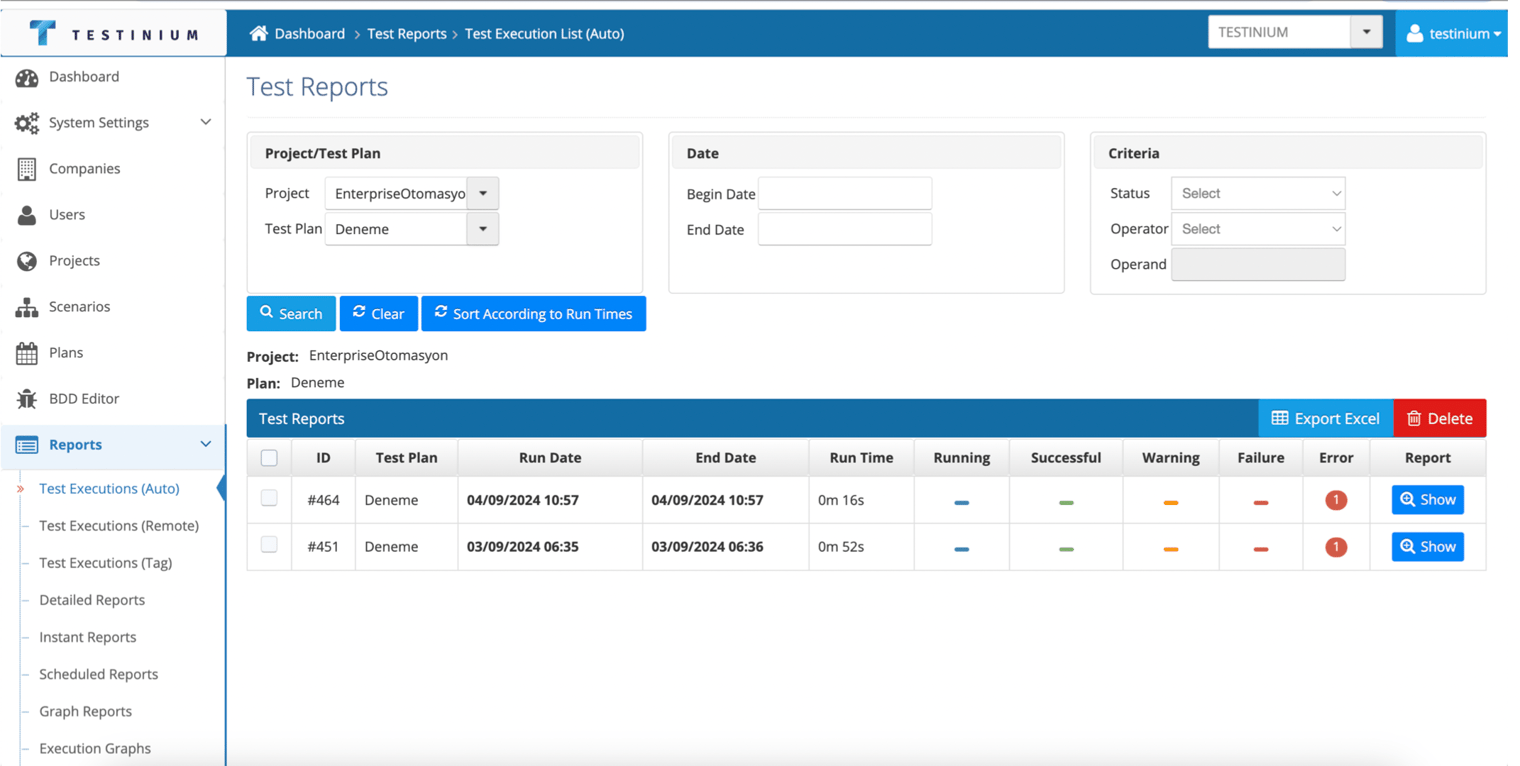Click the Dashboard gauge icon in sidebar
Image resolution: width=1520 pixels, height=766 pixels.
click(27, 77)
